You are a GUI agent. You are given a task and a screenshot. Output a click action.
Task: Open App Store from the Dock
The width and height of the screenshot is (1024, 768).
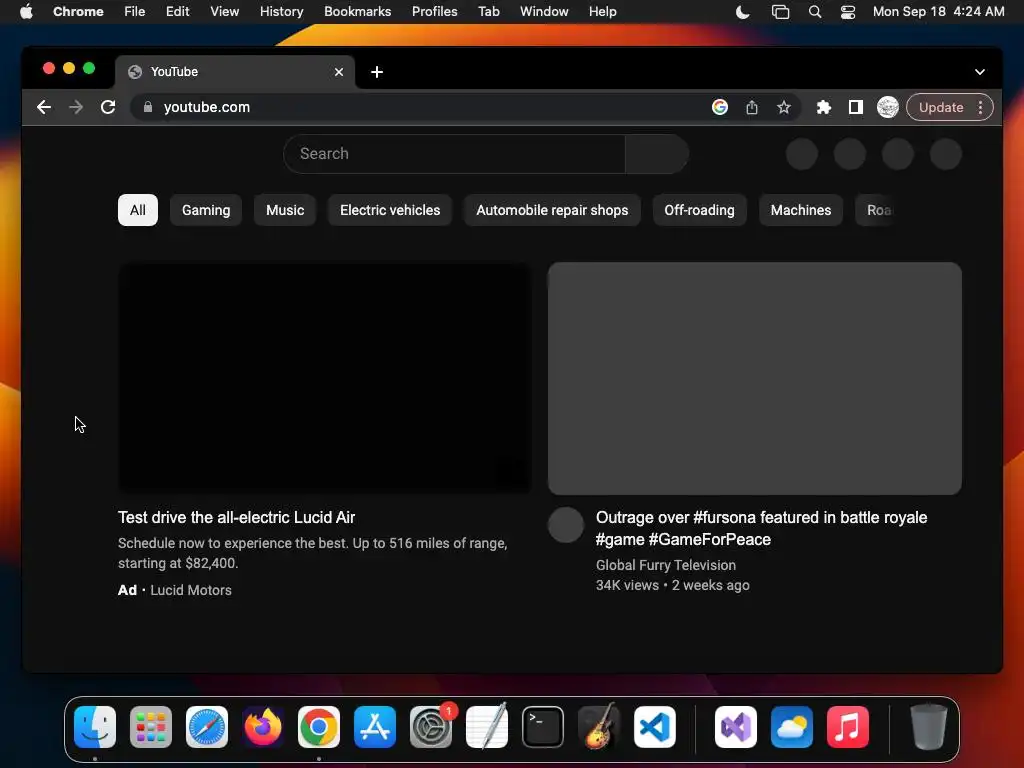375,727
